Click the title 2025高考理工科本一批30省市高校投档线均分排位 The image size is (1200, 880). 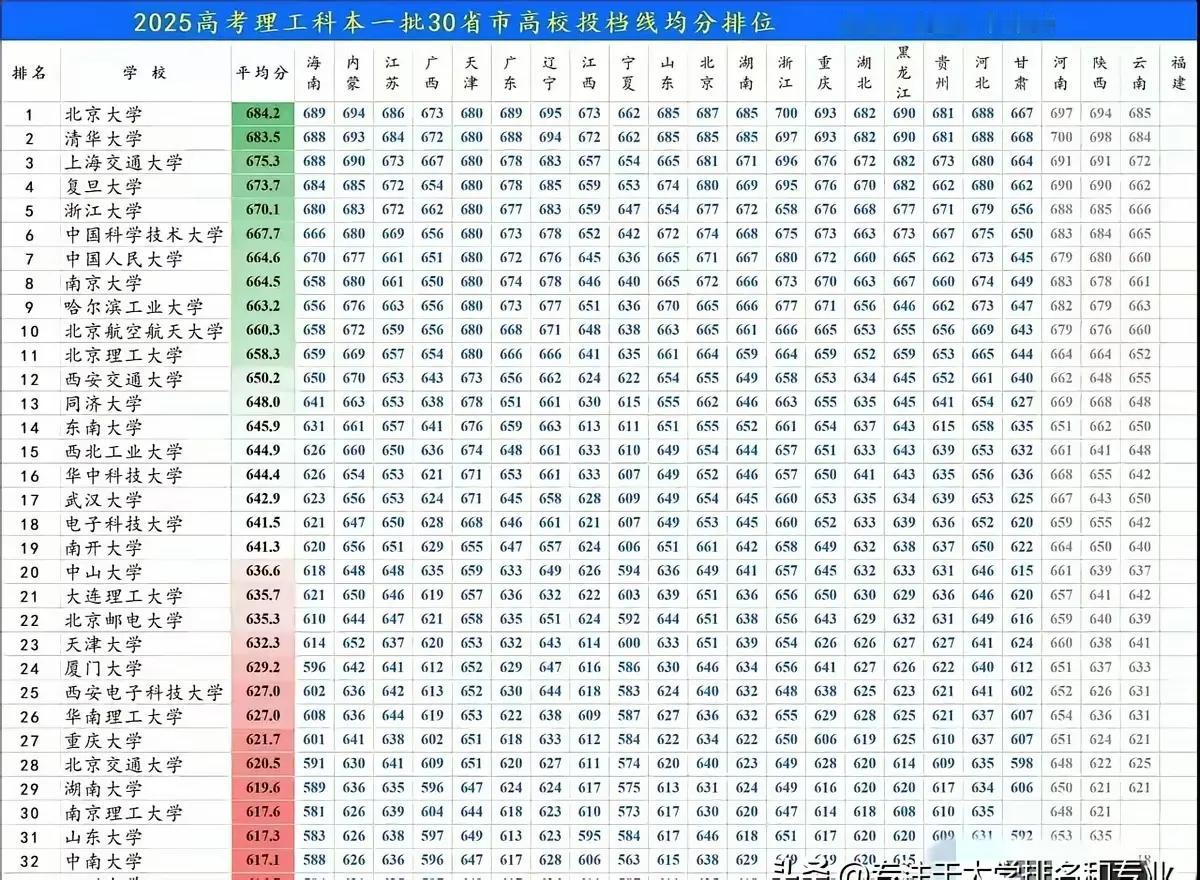(x=454, y=21)
